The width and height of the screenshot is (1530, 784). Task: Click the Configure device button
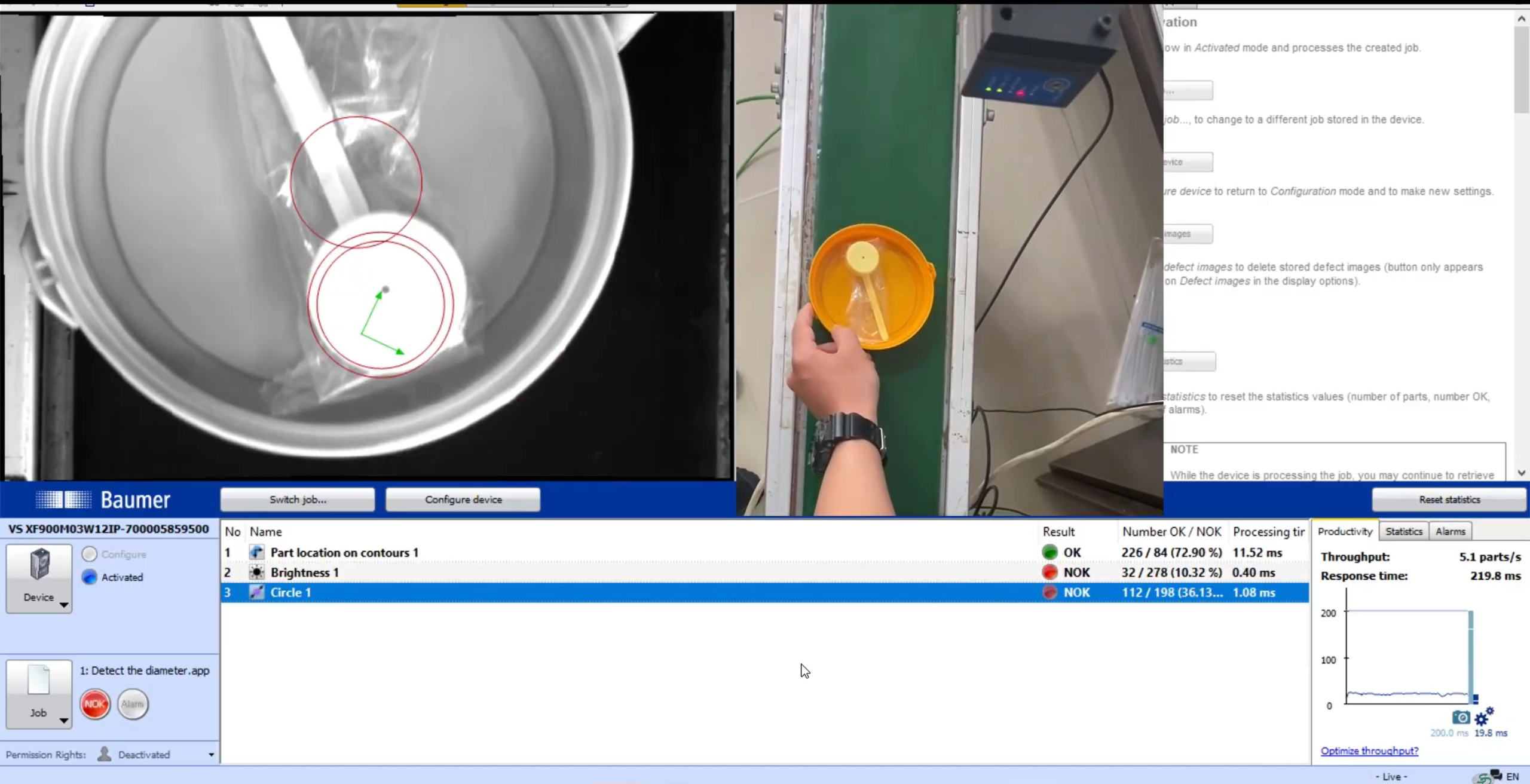(463, 500)
